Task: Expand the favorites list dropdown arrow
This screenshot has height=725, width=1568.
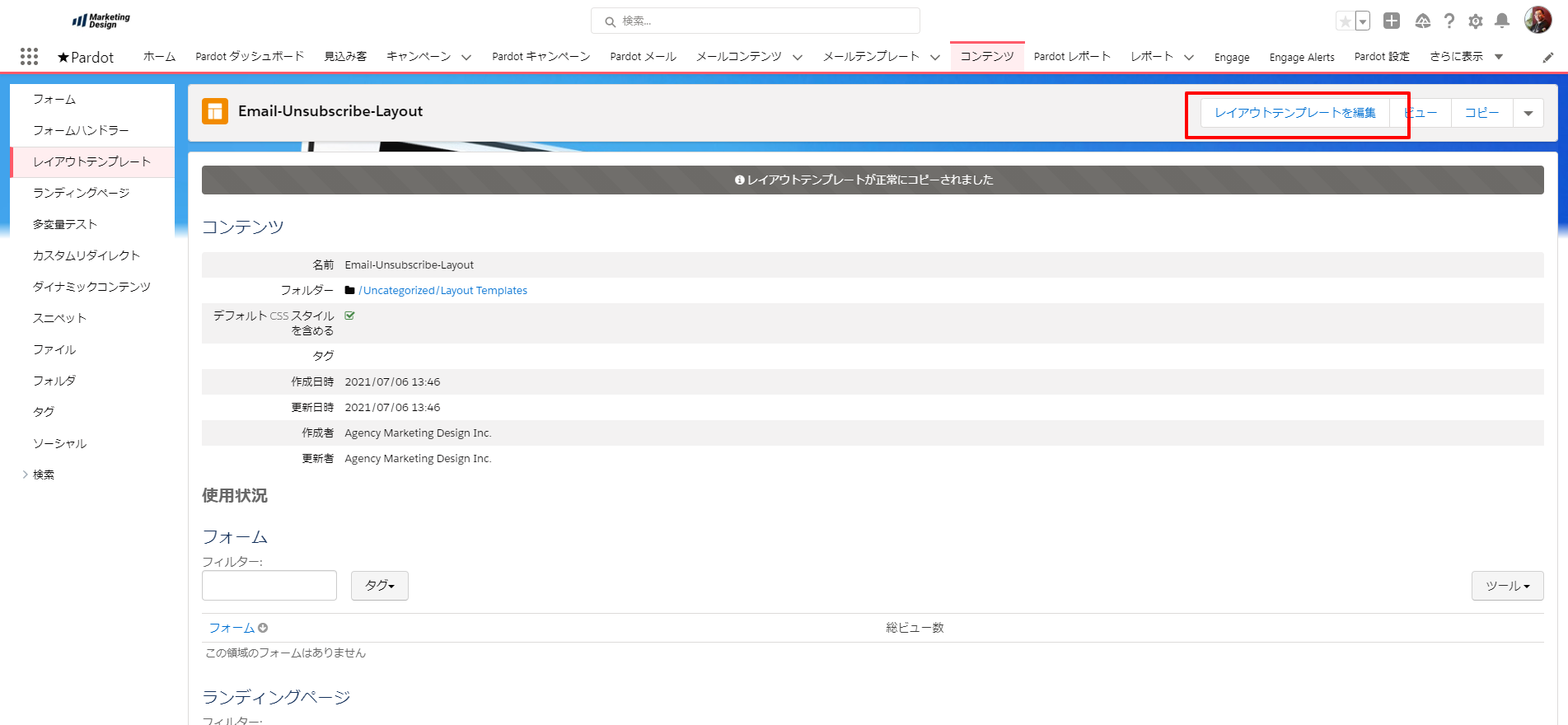Action: (1363, 21)
